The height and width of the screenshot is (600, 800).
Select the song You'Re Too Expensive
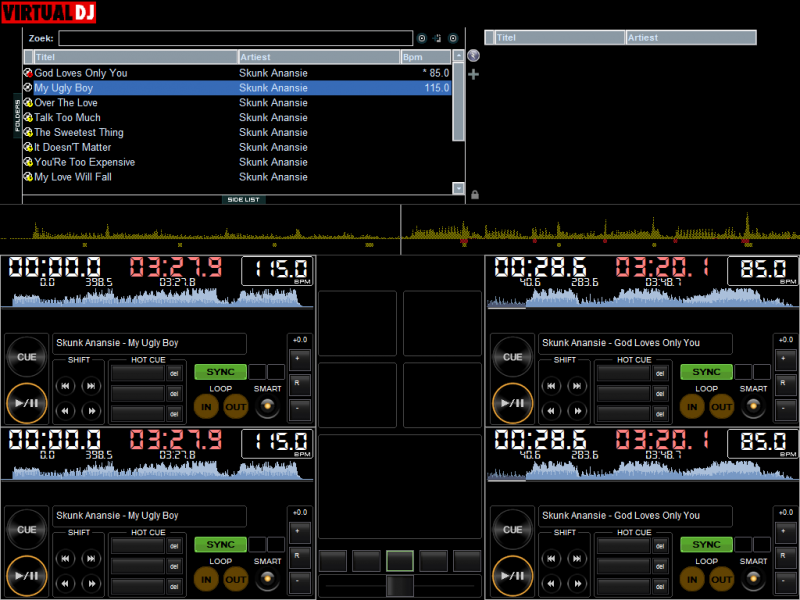click(237, 162)
